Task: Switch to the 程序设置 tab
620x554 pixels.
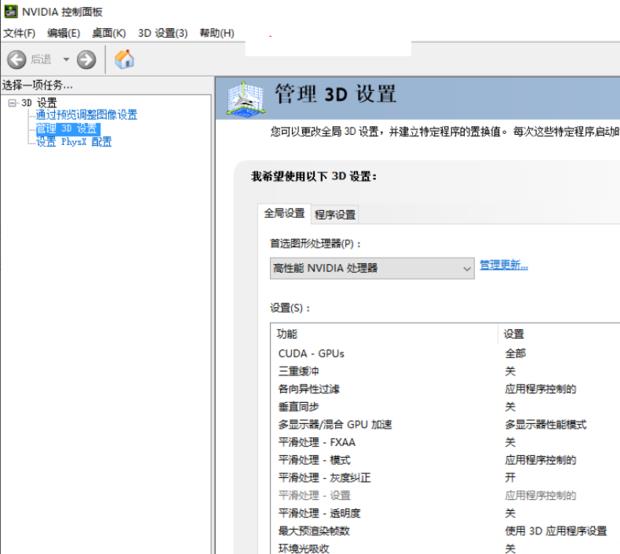Action: coord(335,214)
